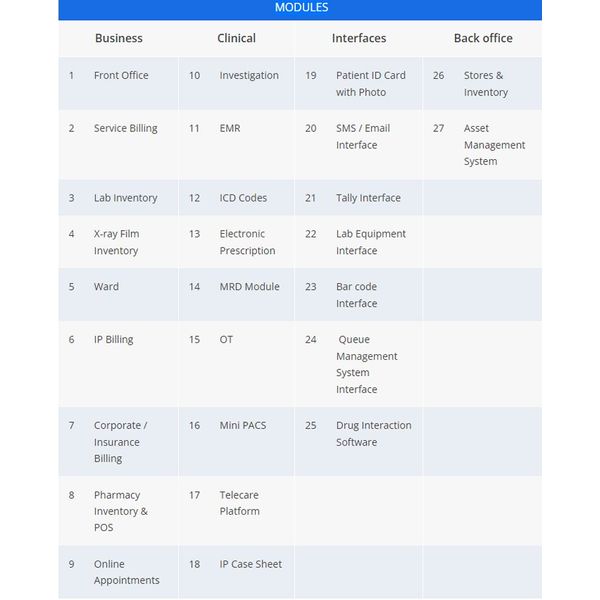Select the Clinical column heading
Viewport: 600px width, 600px height.
pyautogui.click(x=236, y=38)
